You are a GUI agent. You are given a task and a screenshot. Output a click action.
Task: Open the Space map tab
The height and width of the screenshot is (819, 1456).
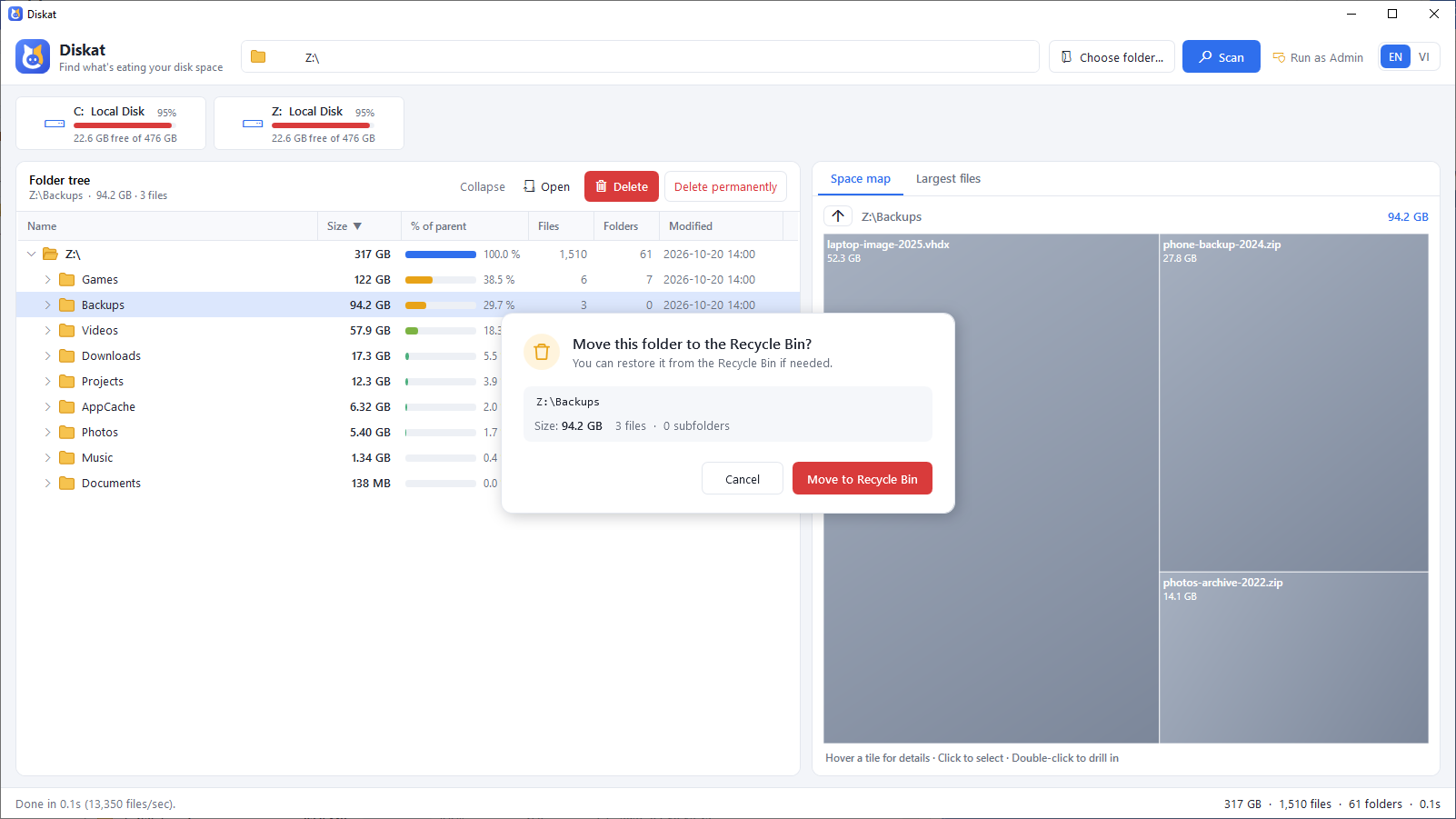tap(860, 179)
